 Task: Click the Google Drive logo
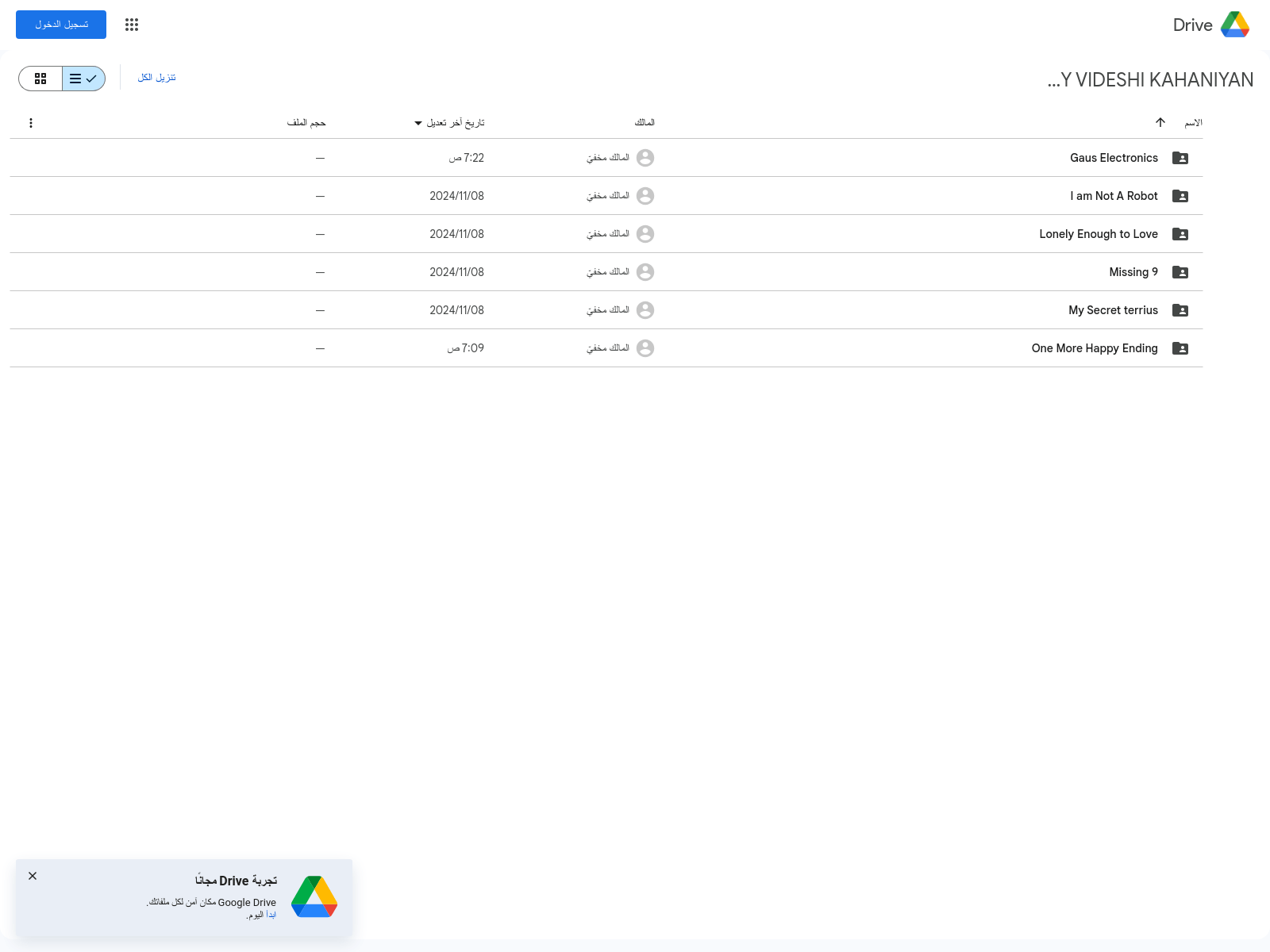click(1235, 25)
